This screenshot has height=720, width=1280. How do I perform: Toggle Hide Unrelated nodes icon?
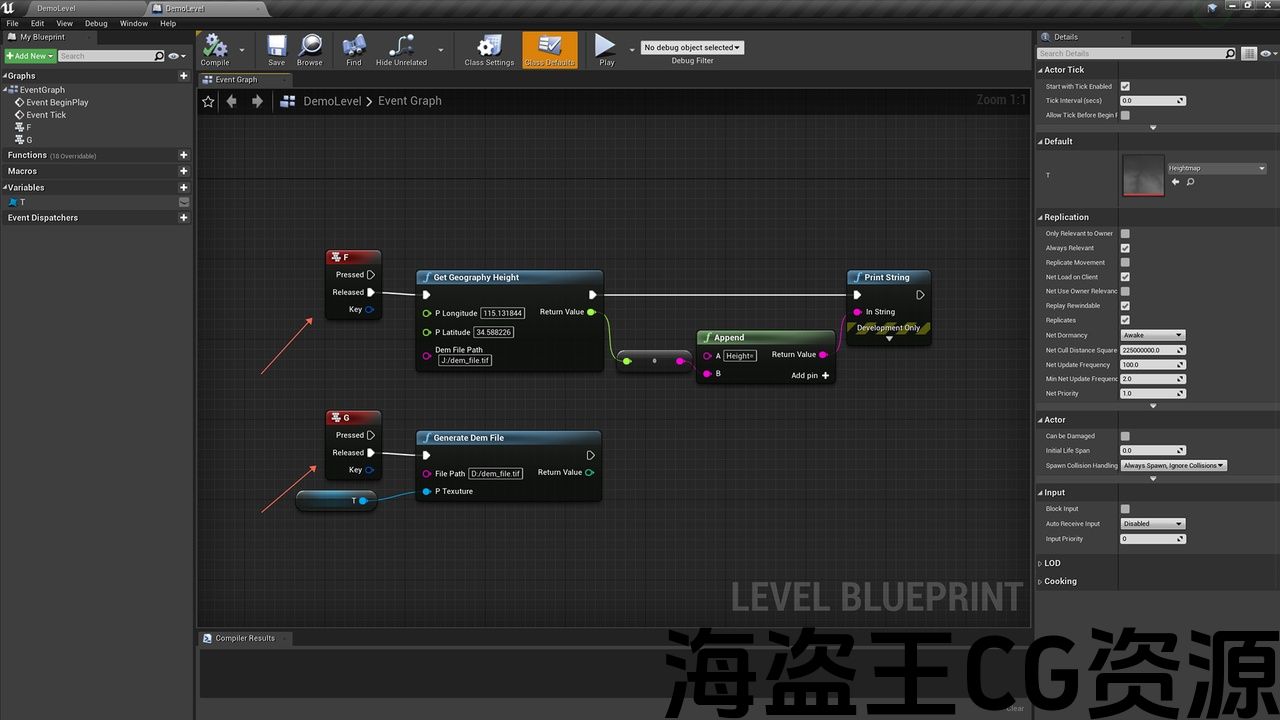401,48
